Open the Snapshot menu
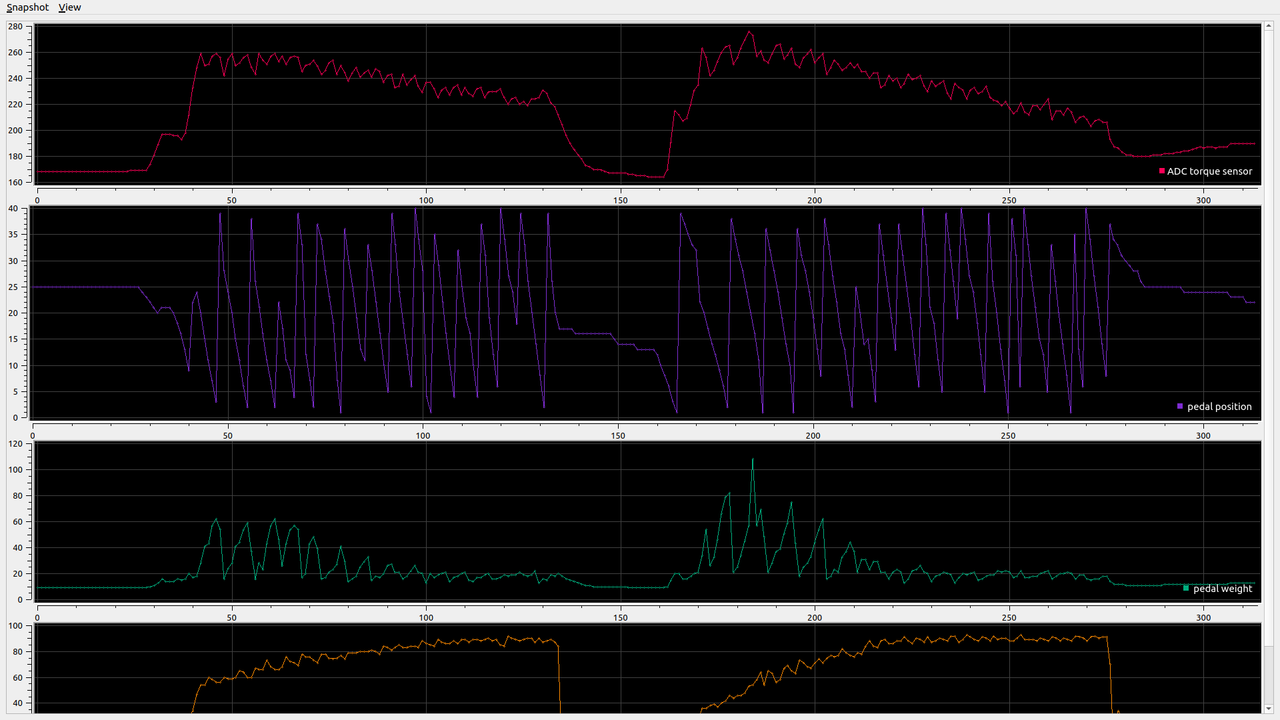This screenshot has height=720, width=1280. click(28, 7)
